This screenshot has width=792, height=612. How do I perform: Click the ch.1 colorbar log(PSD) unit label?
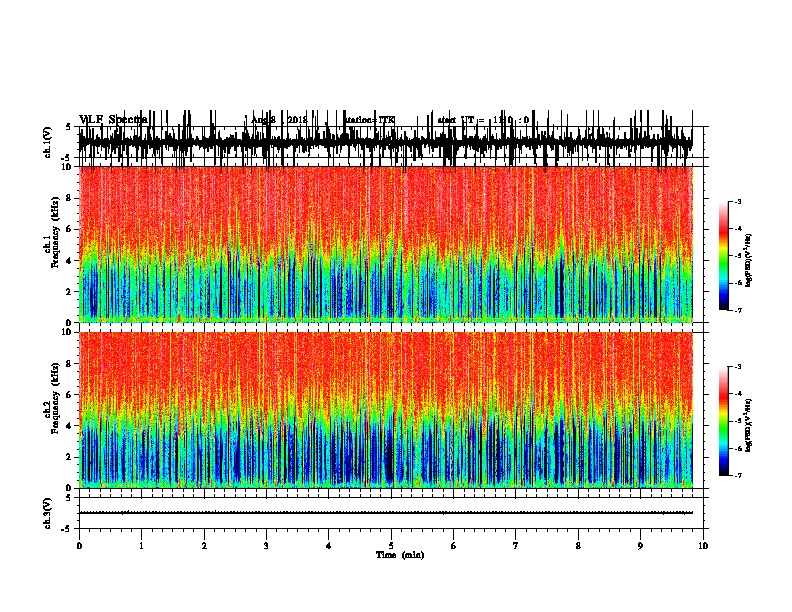tap(748, 261)
